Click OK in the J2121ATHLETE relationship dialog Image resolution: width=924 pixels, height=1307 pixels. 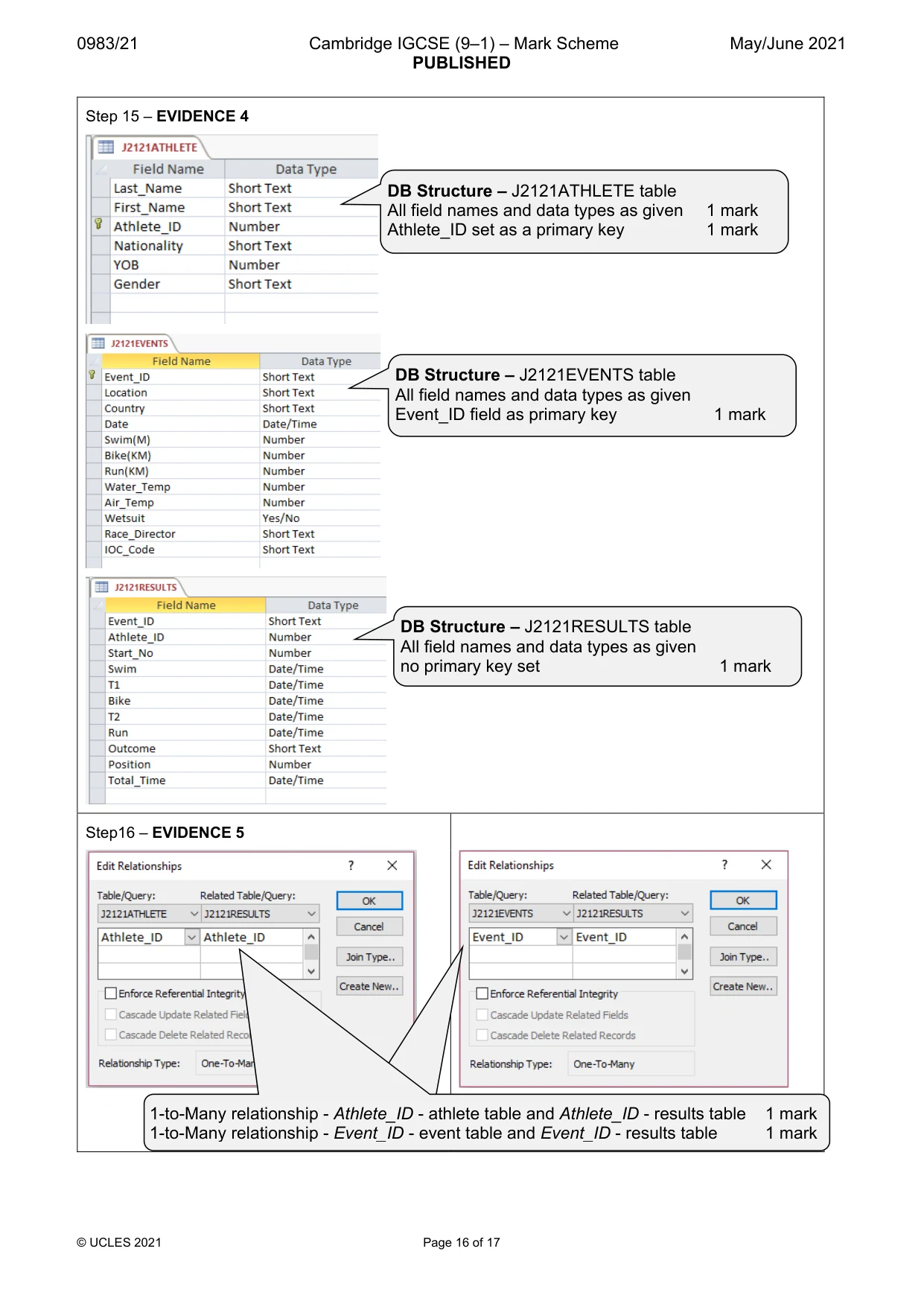click(x=369, y=901)
